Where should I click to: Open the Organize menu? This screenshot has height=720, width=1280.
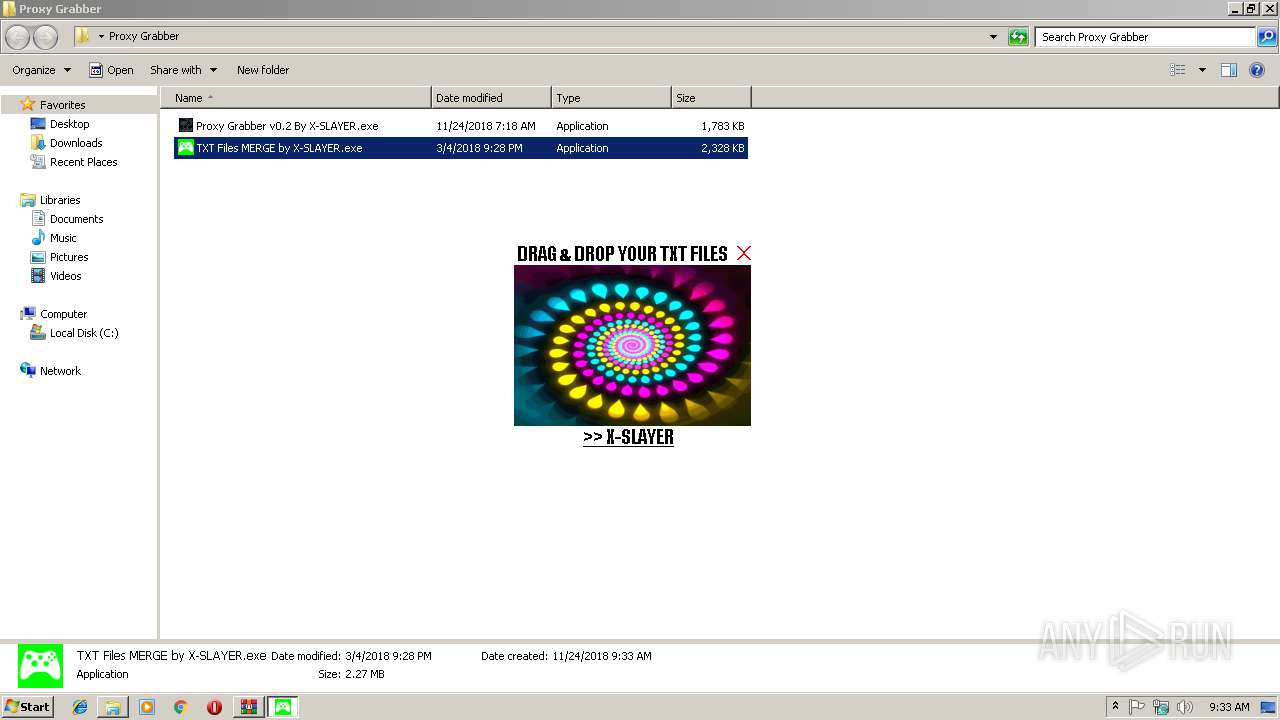click(41, 70)
